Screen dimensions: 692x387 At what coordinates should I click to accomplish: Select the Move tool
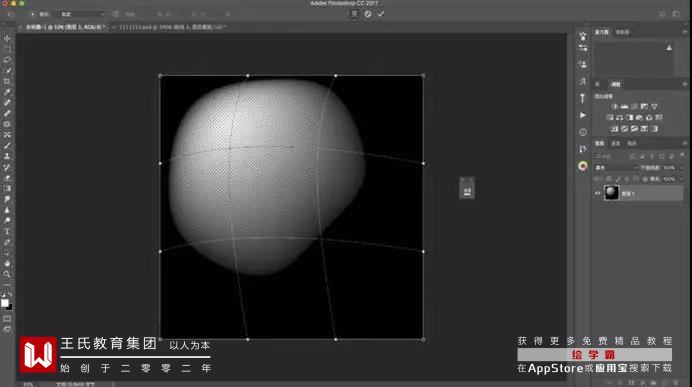(x=7, y=38)
